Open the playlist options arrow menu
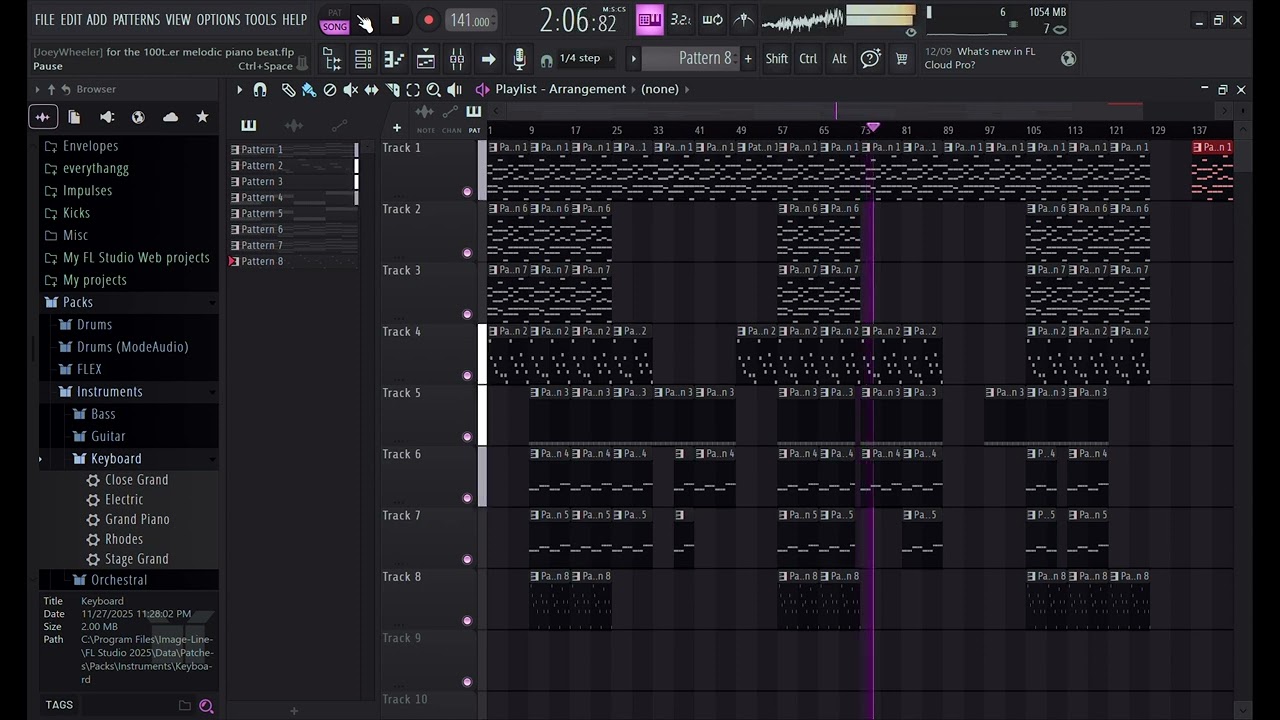 [x=239, y=90]
